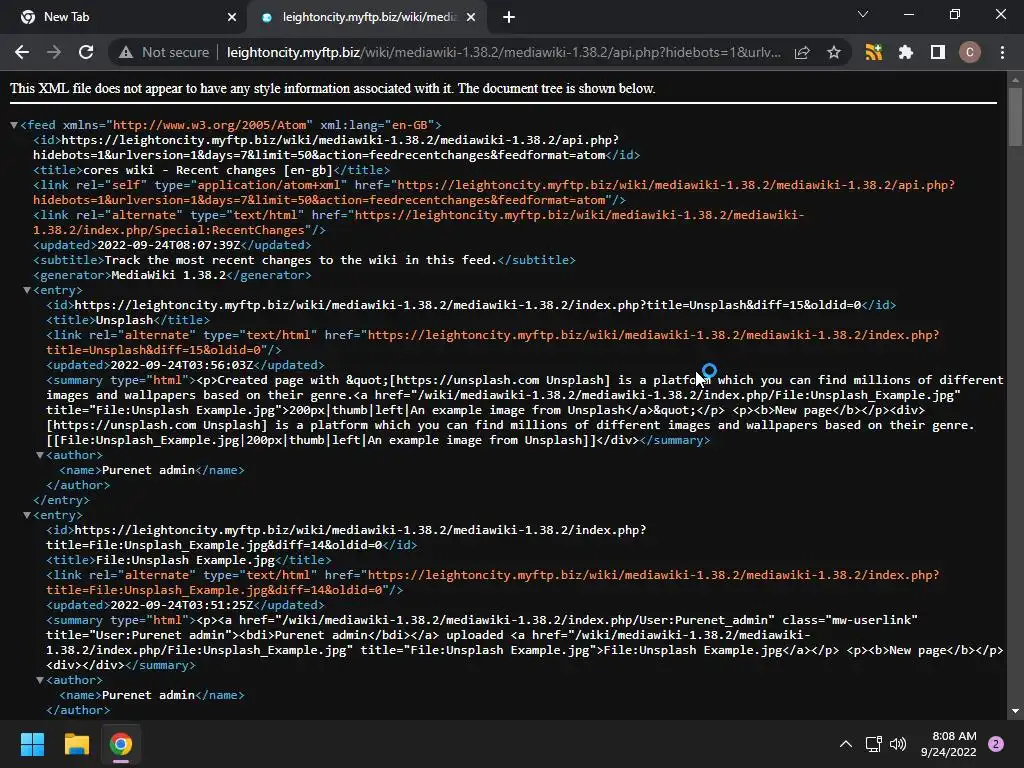
Task: Open the RSS feed extension icon
Action: 874,52
